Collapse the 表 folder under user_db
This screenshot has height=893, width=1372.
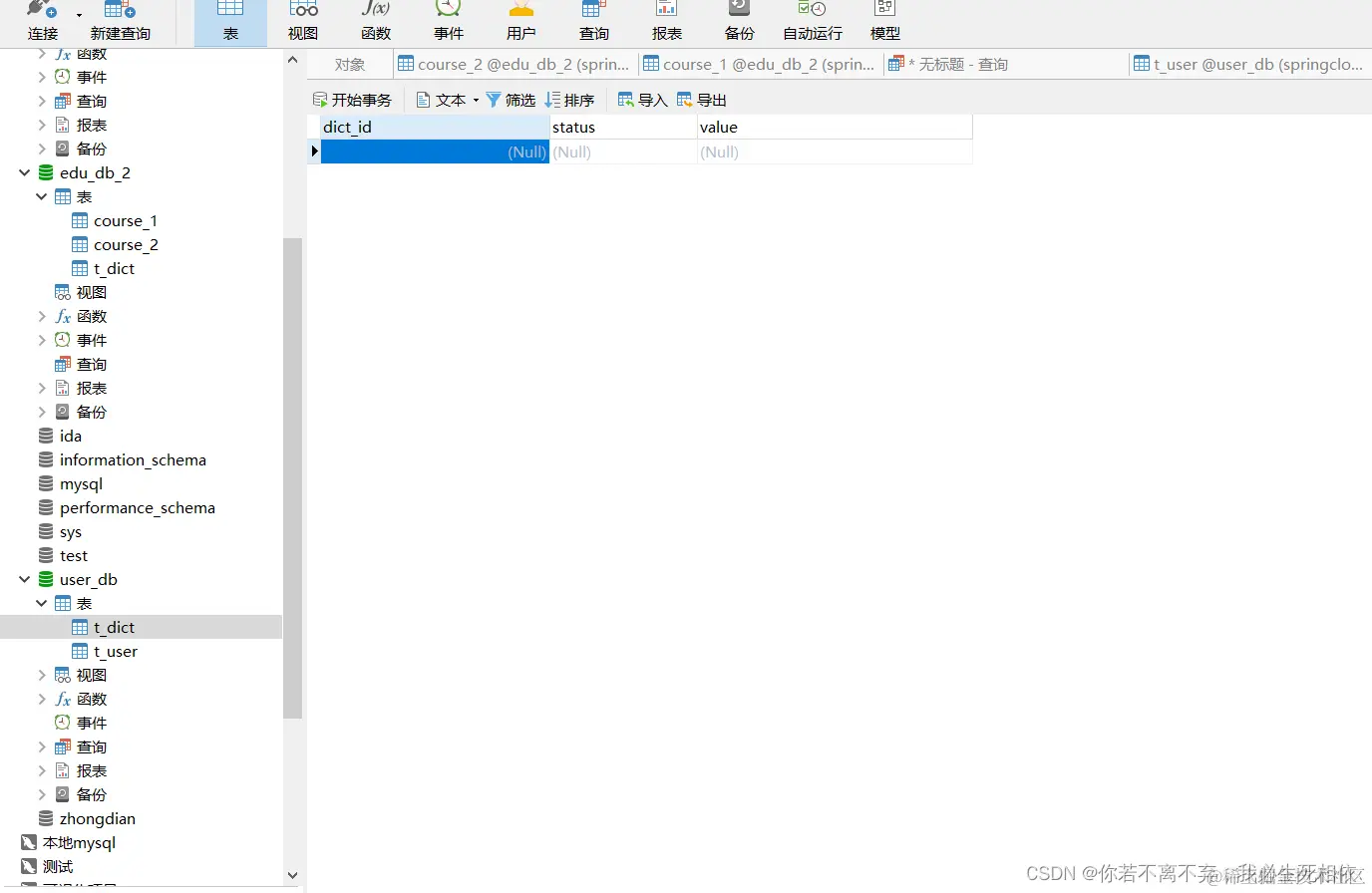(x=42, y=604)
